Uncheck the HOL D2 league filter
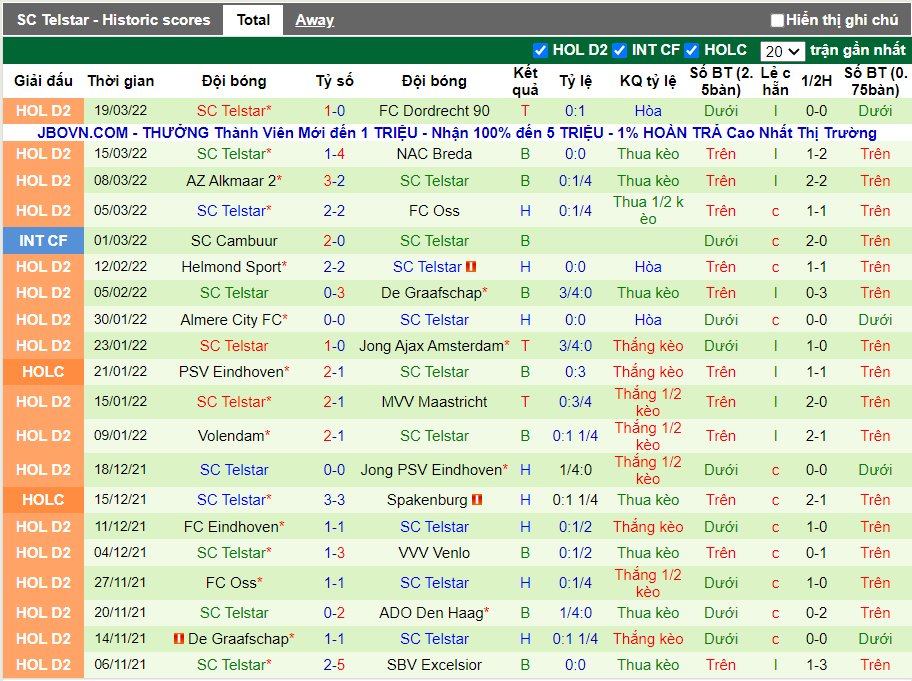Viewport: 912px width, 681px height. tap(540, 51)
